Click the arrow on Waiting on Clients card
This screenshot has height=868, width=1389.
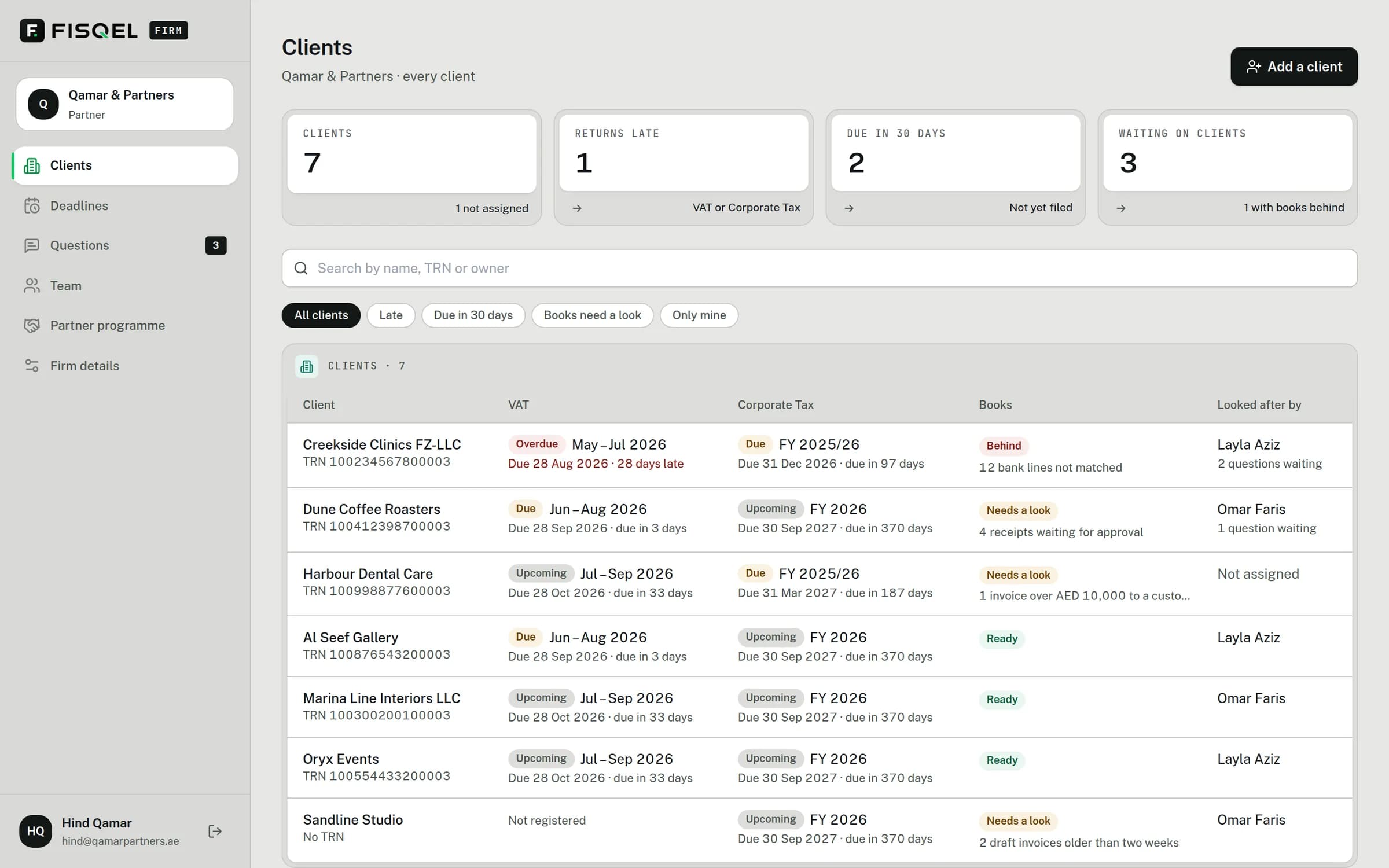(1121, 208)
